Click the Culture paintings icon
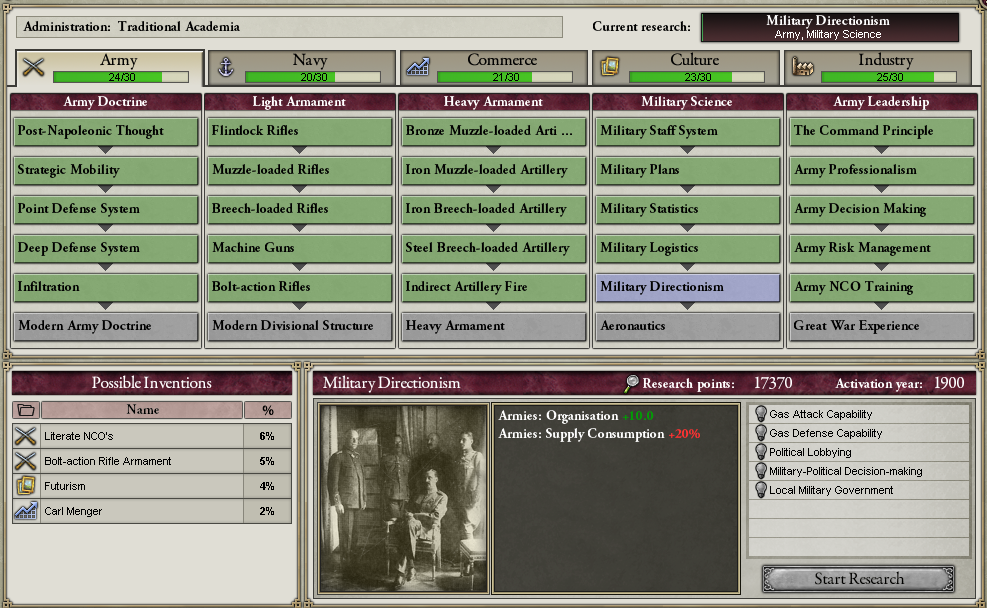This screenshot has width=987, height=608. (x=610, y=67)
